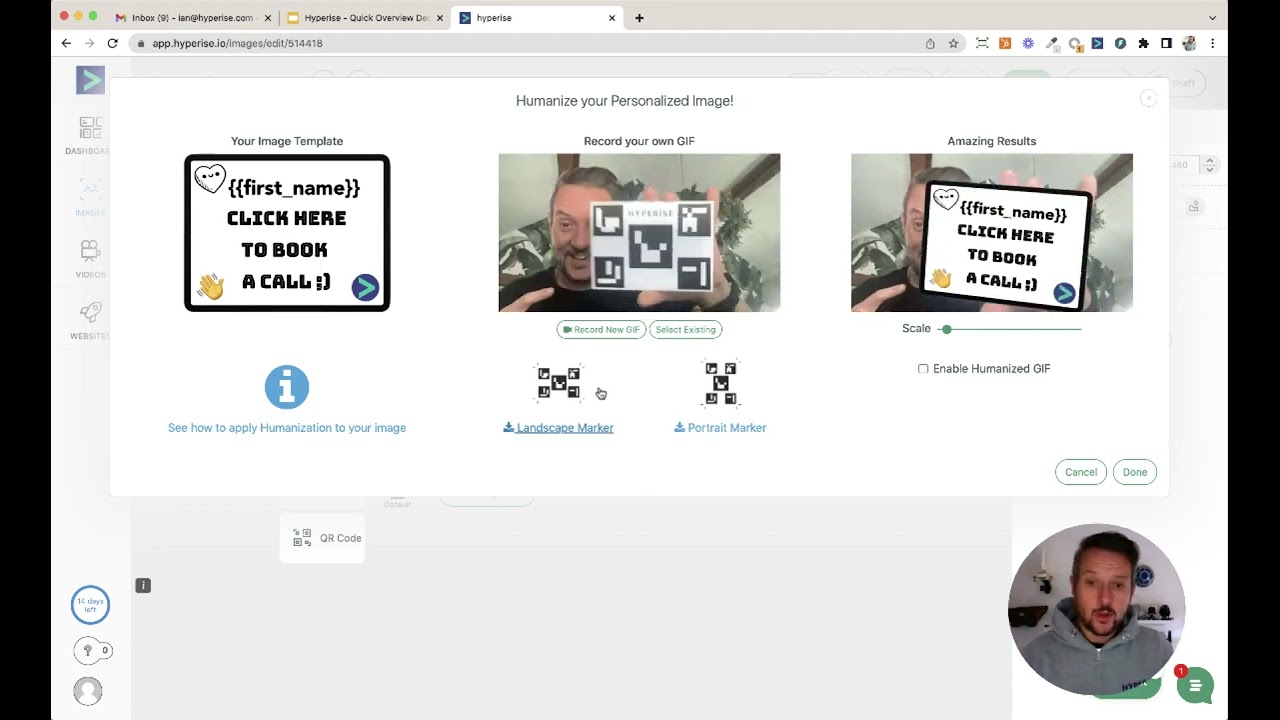Screen dimensions: 1280x720
Task: Bookmark this page with the star icon
Action: pyautogui.click(x=953, y=43)
